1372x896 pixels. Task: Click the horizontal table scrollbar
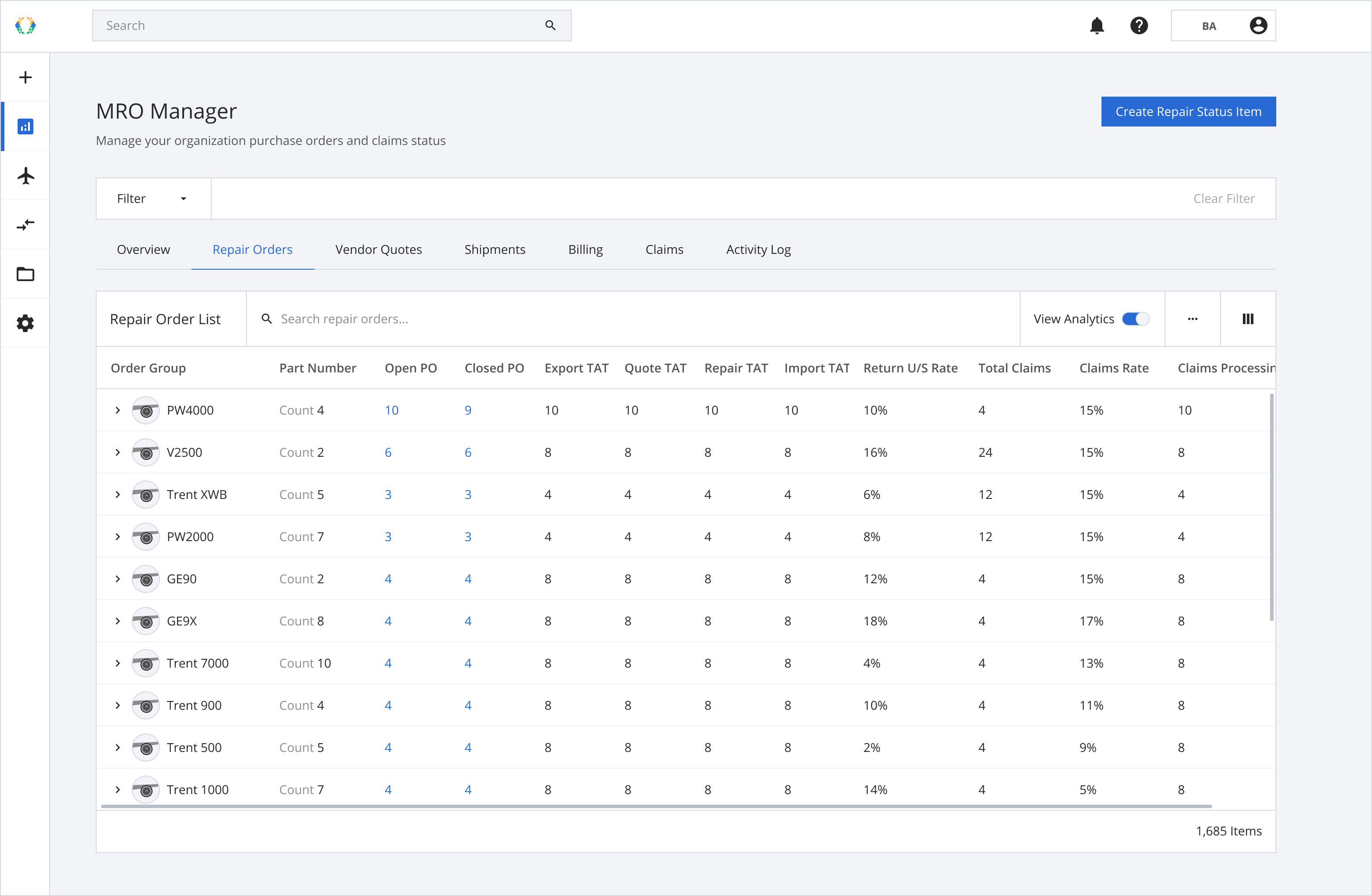pyautogui.click(x=656, y=806)
